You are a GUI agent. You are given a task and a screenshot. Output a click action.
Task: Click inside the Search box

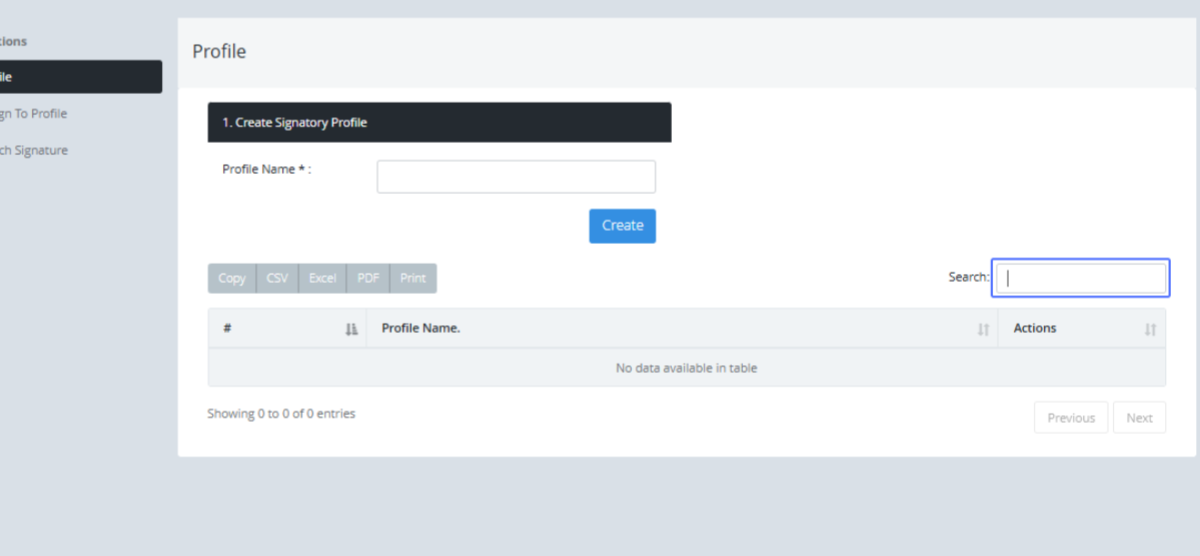point(1081,278)
